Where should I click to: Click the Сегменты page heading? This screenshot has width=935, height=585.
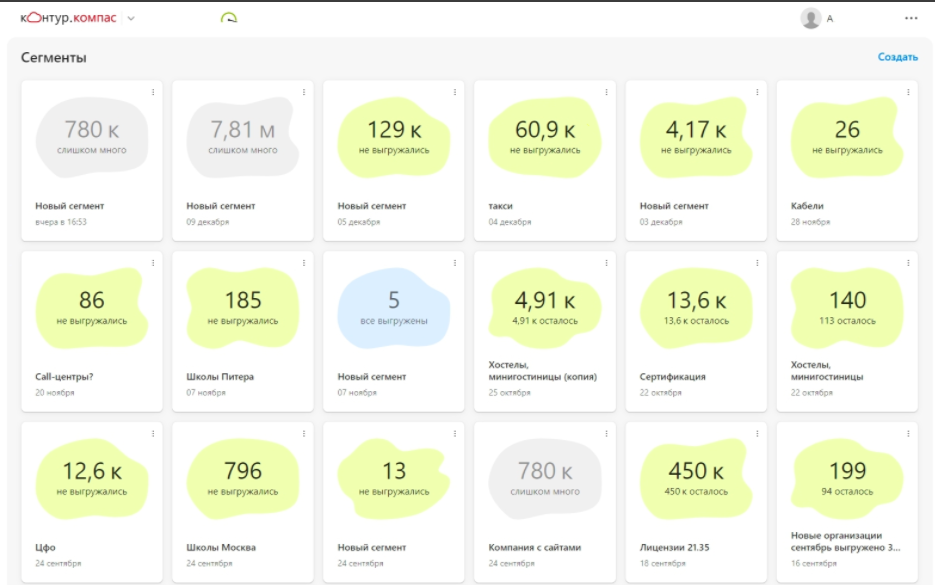54,58
